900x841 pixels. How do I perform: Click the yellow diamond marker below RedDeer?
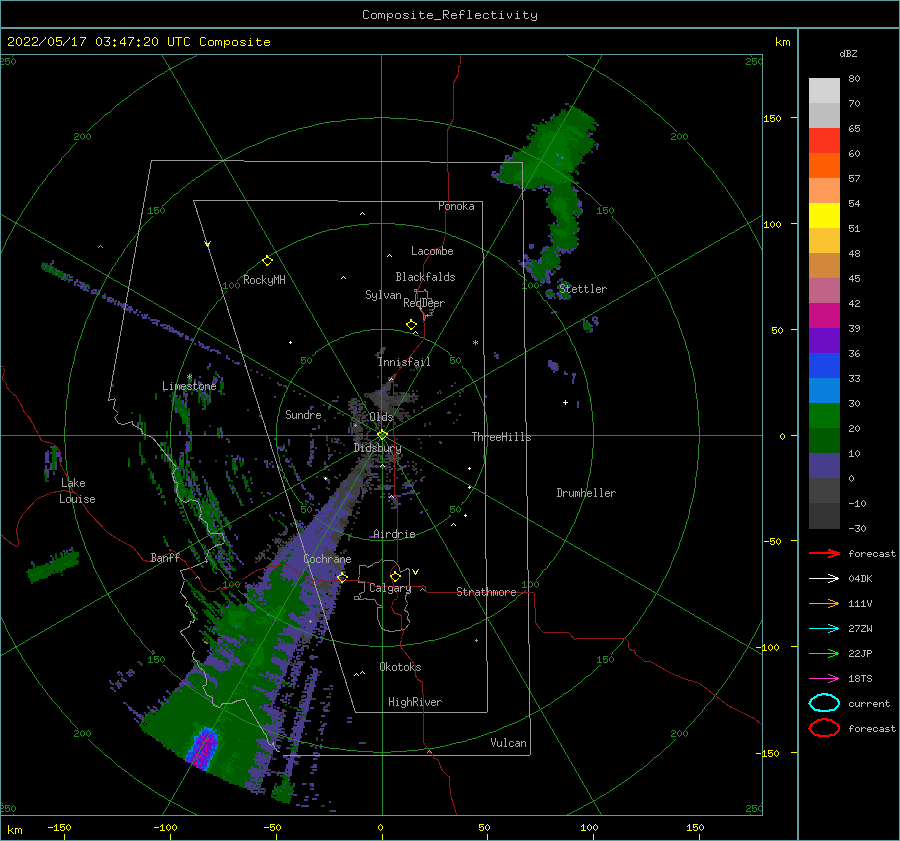411,325
